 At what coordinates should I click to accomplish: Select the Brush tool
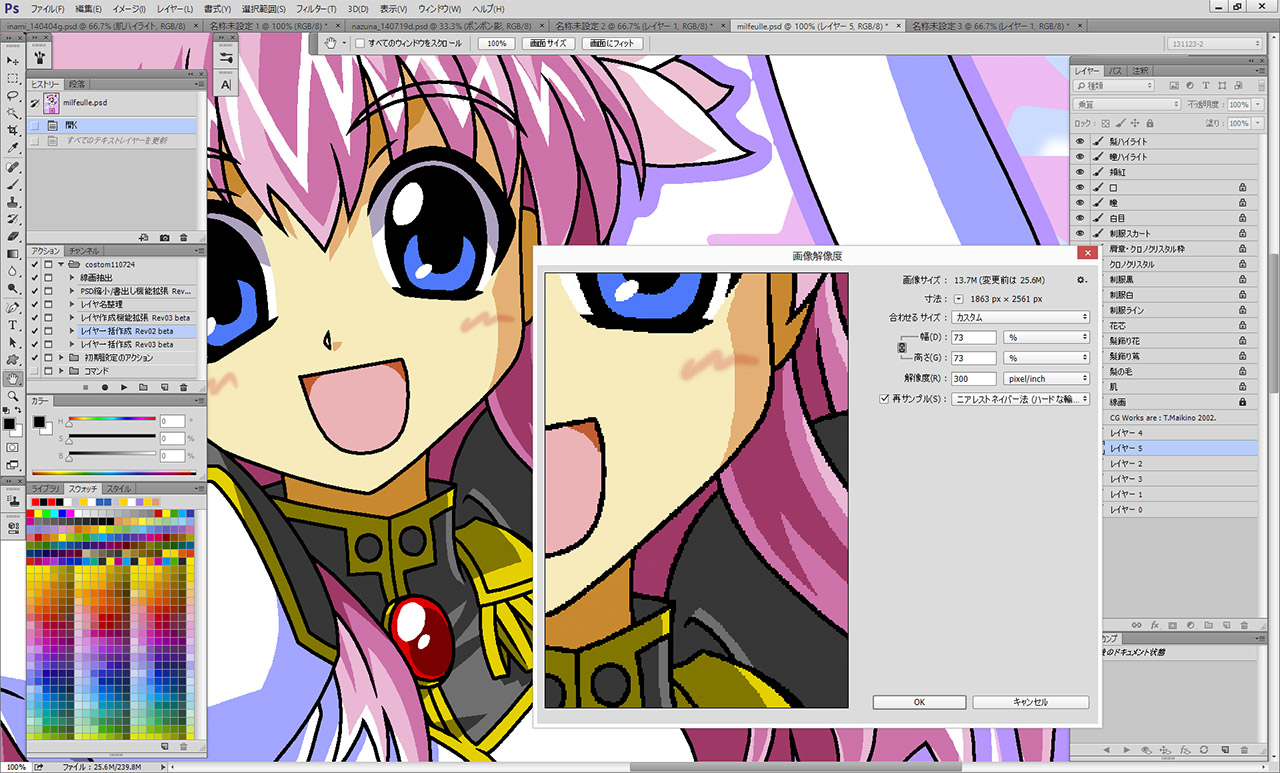(x=13, y=184)
